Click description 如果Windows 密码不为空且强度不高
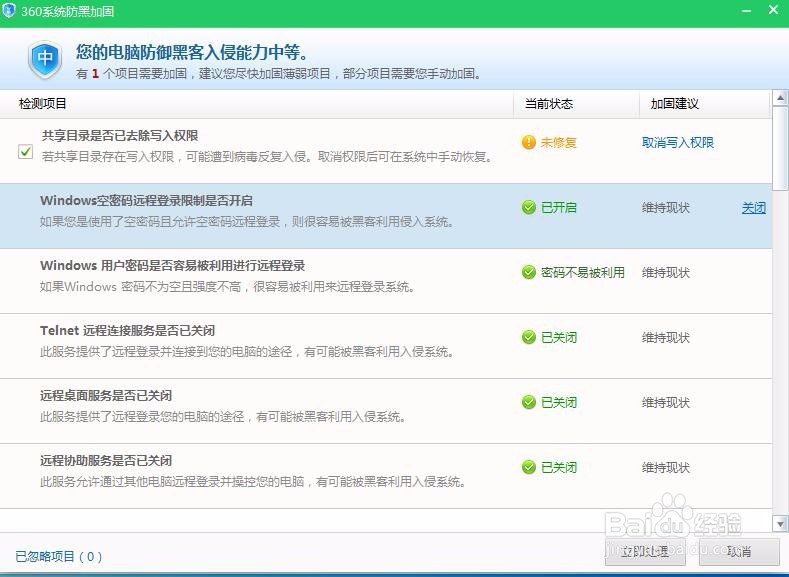This screenshot has height=577, width=789. click(x=227, y=287)
